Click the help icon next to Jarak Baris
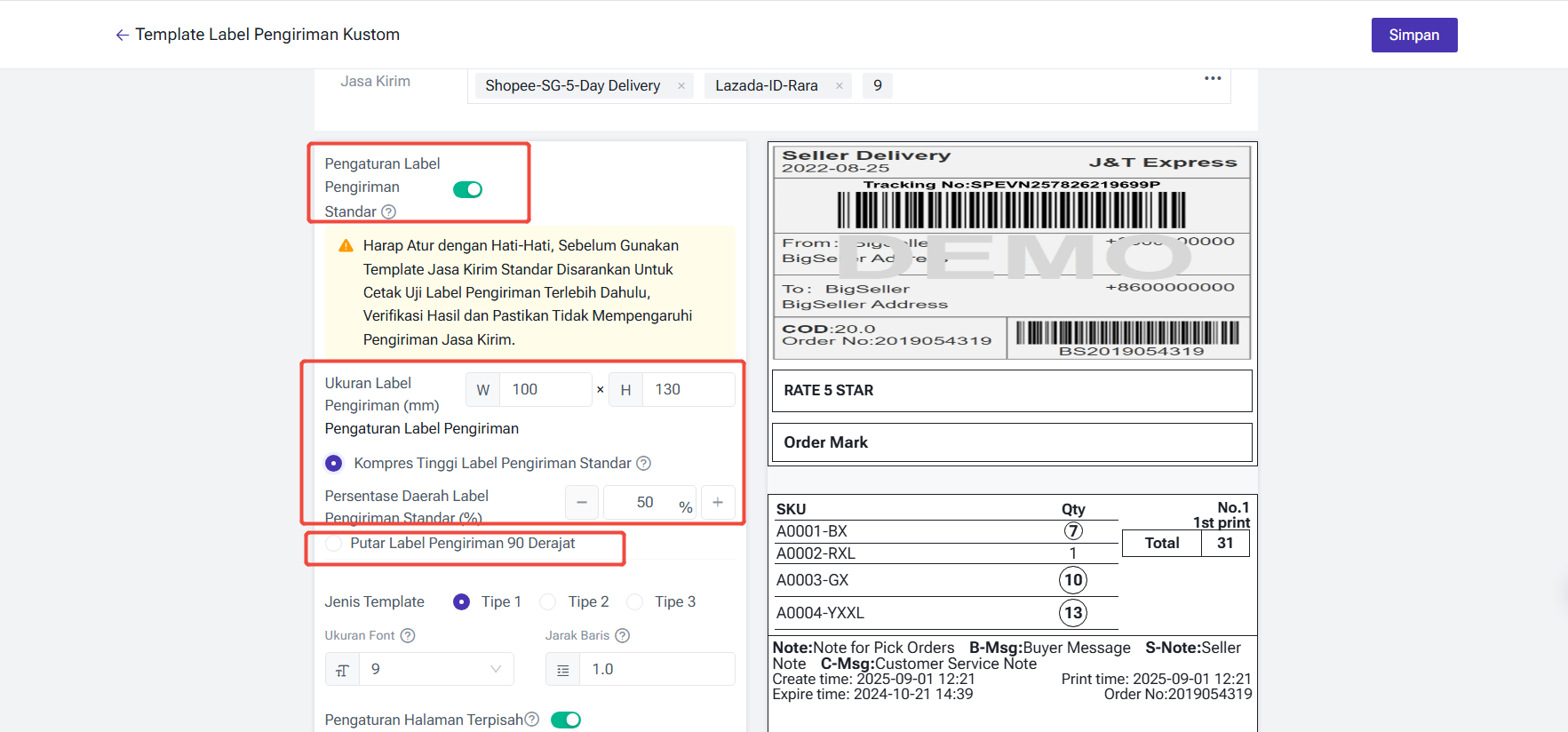1568x732 pixels. click(x=623, y=636)
